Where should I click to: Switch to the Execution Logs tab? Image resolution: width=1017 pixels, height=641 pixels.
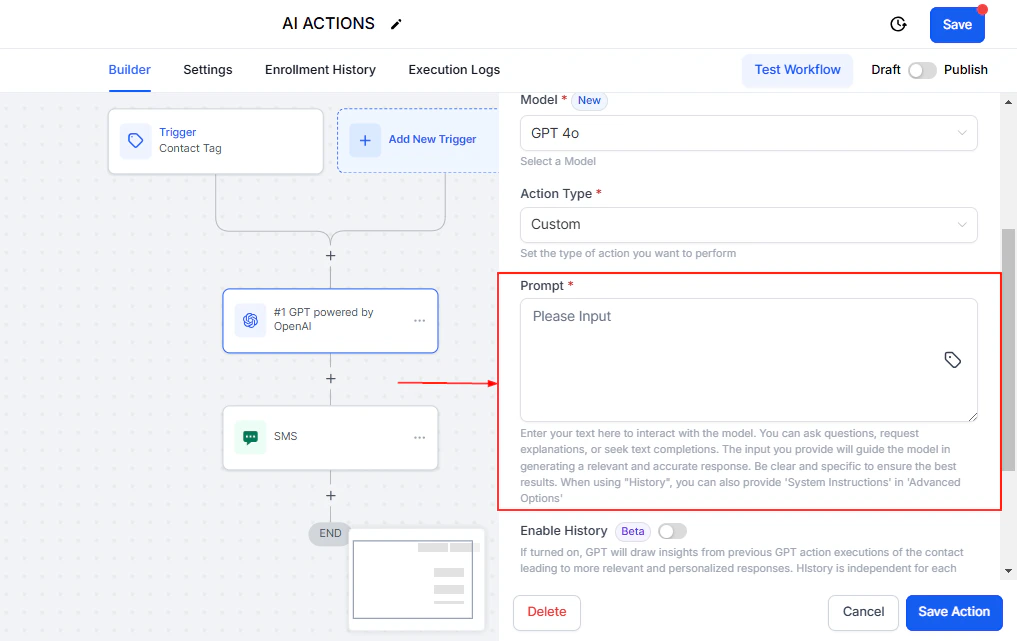point(453,70)
